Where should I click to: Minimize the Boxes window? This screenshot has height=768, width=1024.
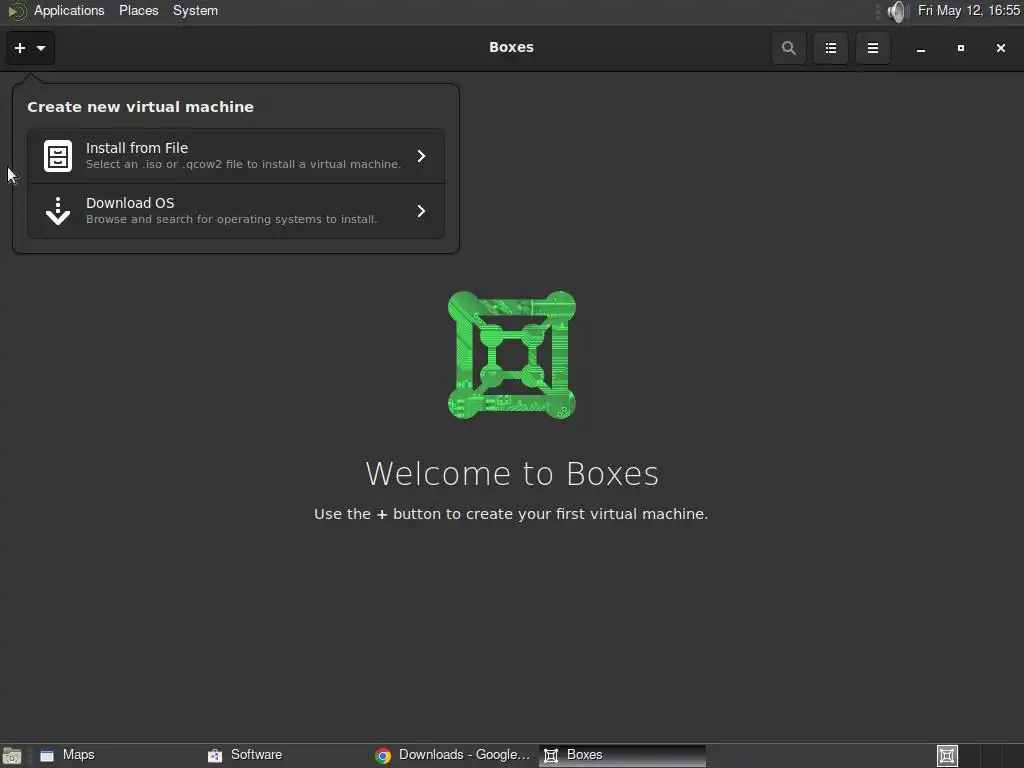(x=921, y=48)
